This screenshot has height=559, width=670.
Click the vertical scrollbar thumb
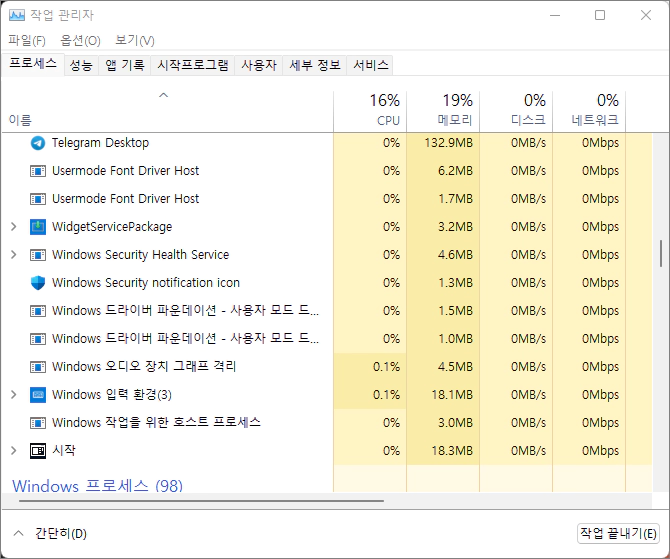coord(661,253)
